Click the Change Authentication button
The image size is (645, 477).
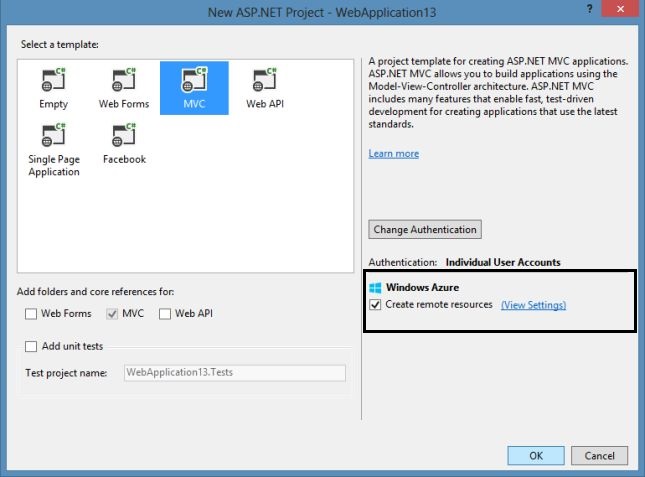pyautogui.click(x=425, y=229)
